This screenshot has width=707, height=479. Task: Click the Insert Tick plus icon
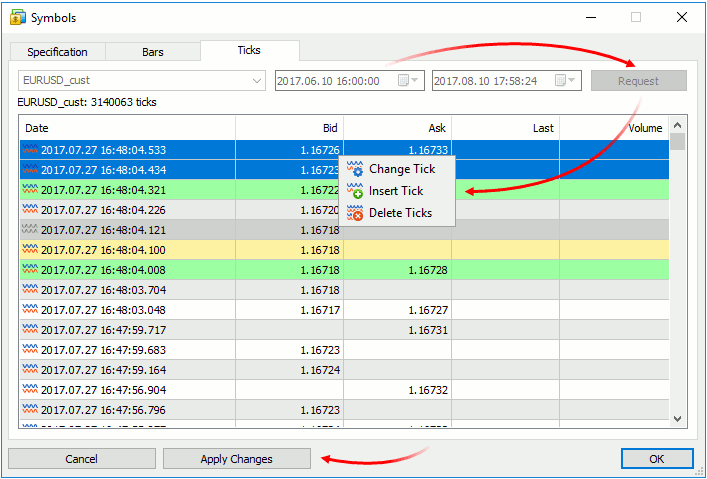pos(355,191)
